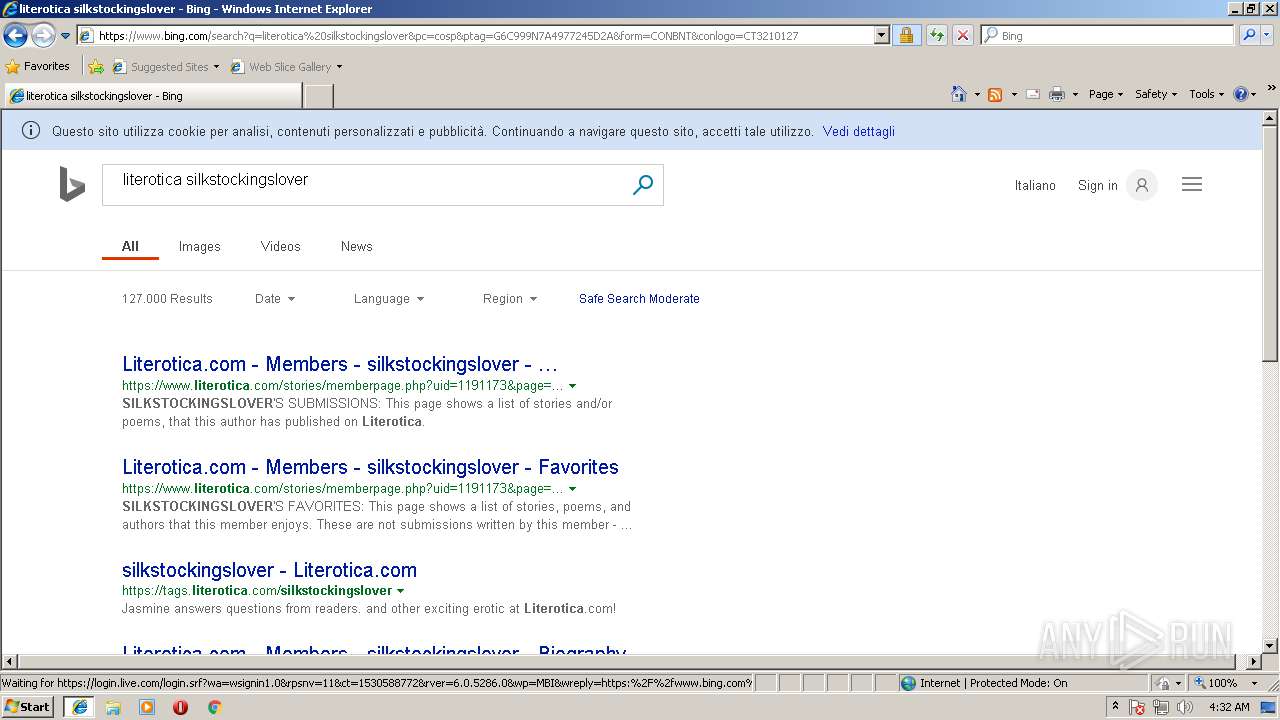
Task: Open the Tools menu
Action: [1207, 94]
